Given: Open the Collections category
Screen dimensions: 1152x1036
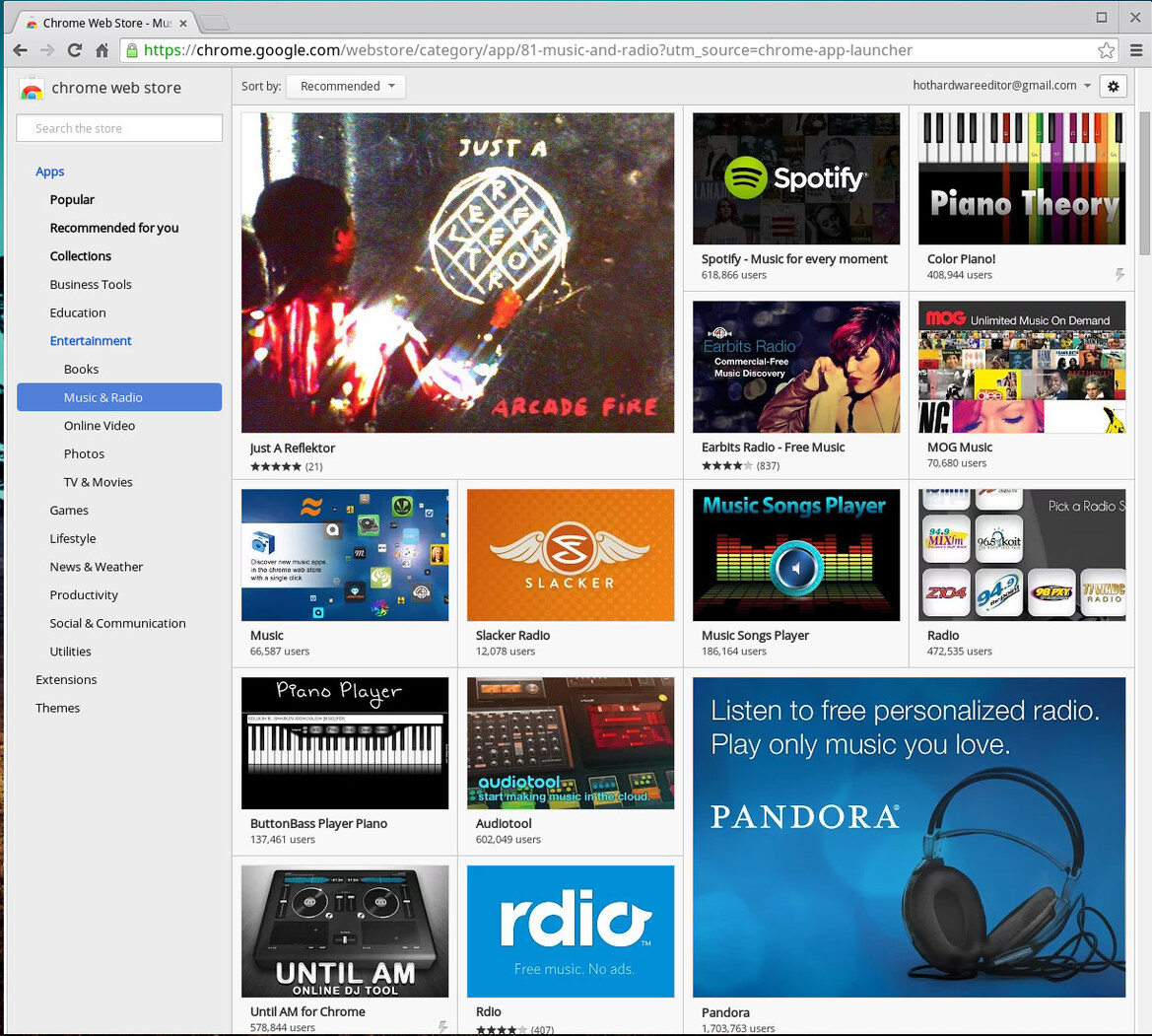Looking at the screenshot, I should [81, 256].
